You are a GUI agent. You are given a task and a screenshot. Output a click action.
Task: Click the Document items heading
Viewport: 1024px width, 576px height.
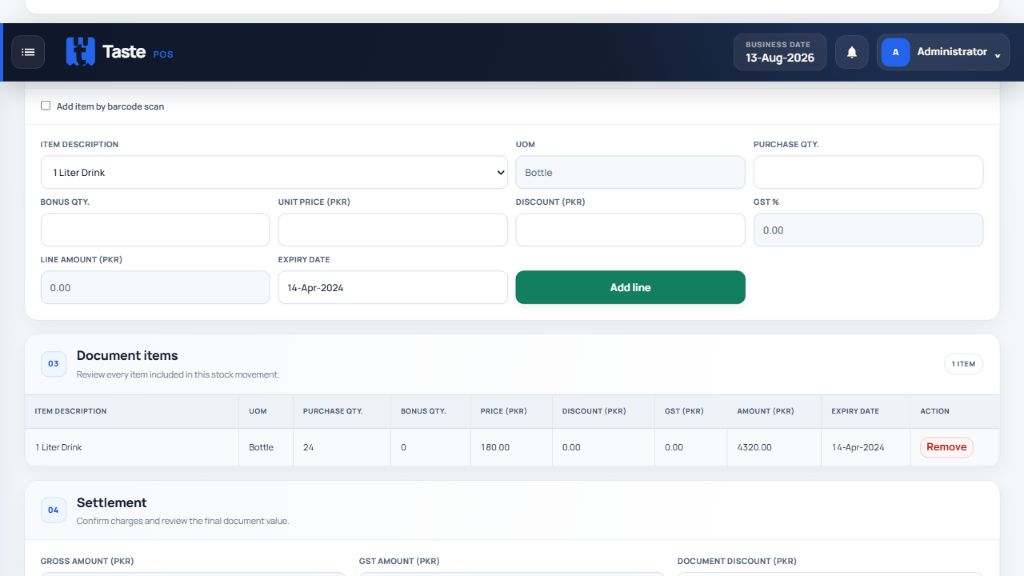pyautogui.click(x=127, y=355)
